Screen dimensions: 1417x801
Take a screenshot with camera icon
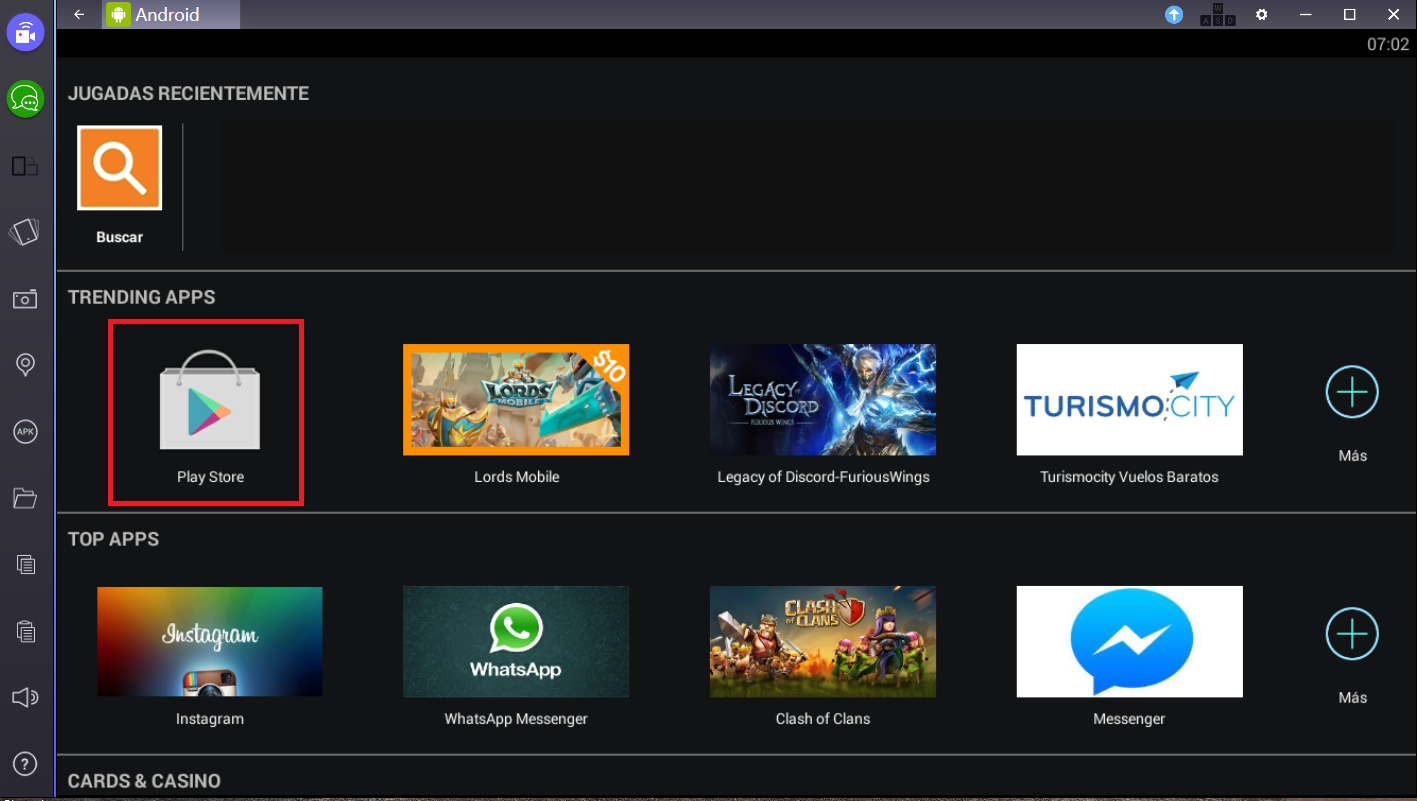pyautogui.click(x=25, y=299)
